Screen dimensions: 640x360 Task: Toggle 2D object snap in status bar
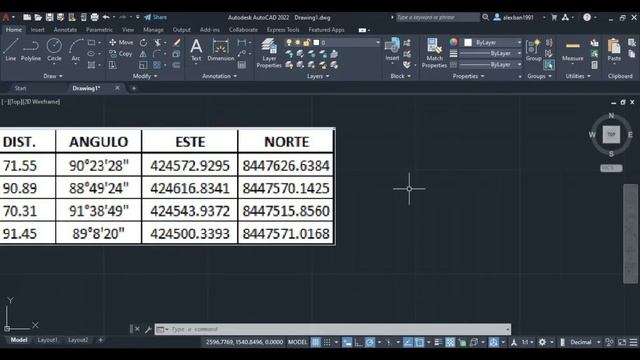419,342
